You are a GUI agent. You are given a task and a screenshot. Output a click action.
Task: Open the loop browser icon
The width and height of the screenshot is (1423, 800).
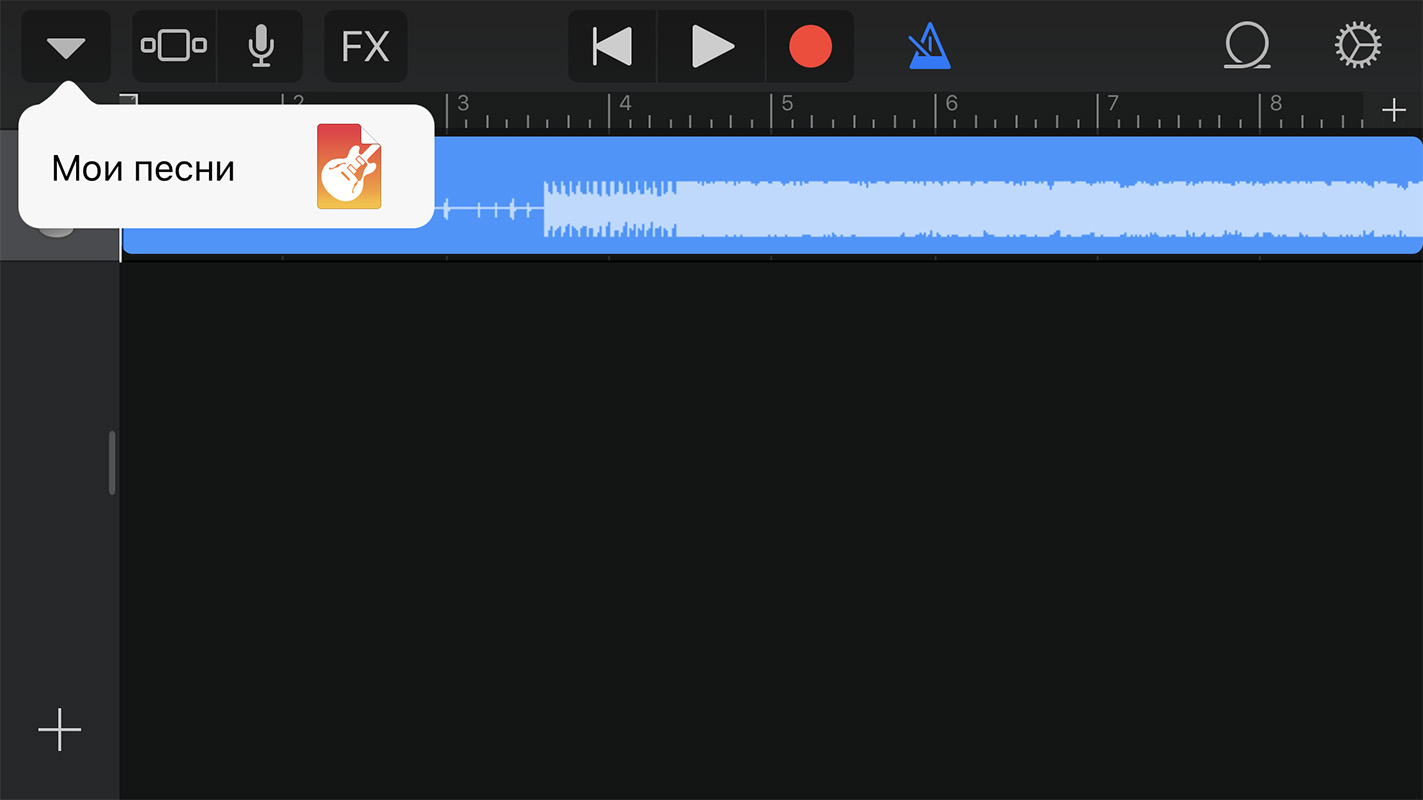pyautogui.click(x=1247, y=46)
